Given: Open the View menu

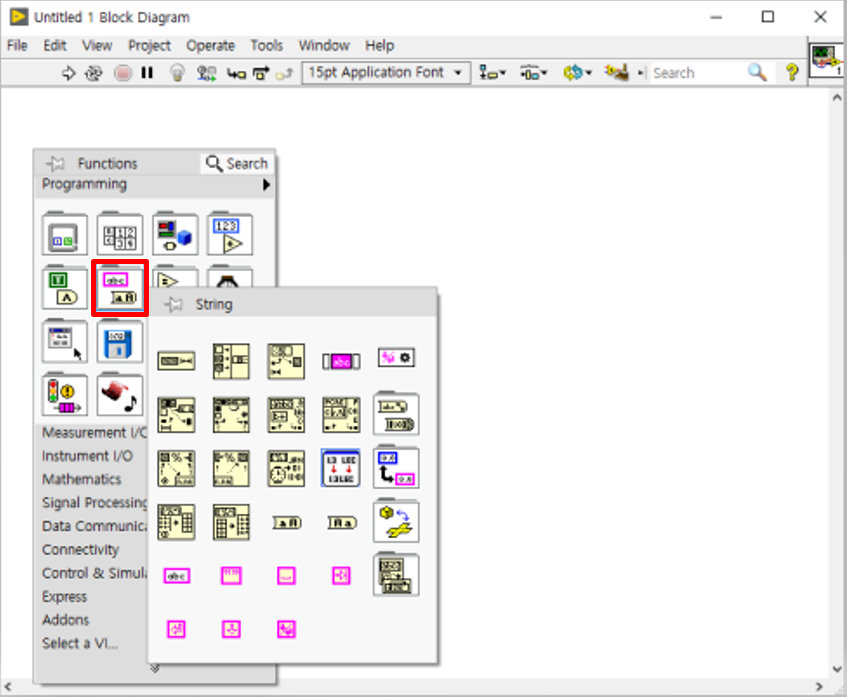Looking at the screenshot, I should click(97, 45).
